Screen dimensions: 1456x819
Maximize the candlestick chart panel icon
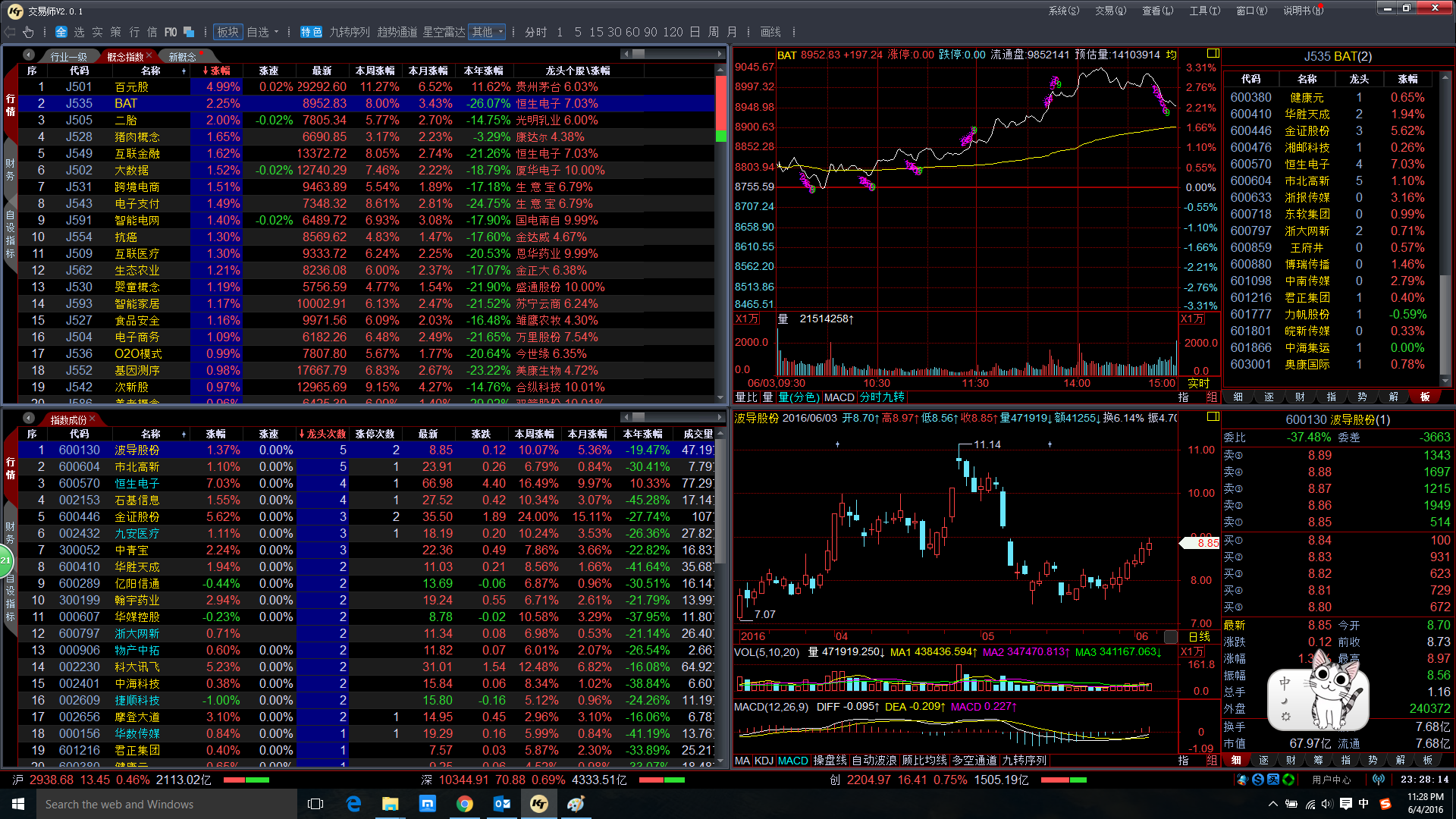pos(1213,416)
